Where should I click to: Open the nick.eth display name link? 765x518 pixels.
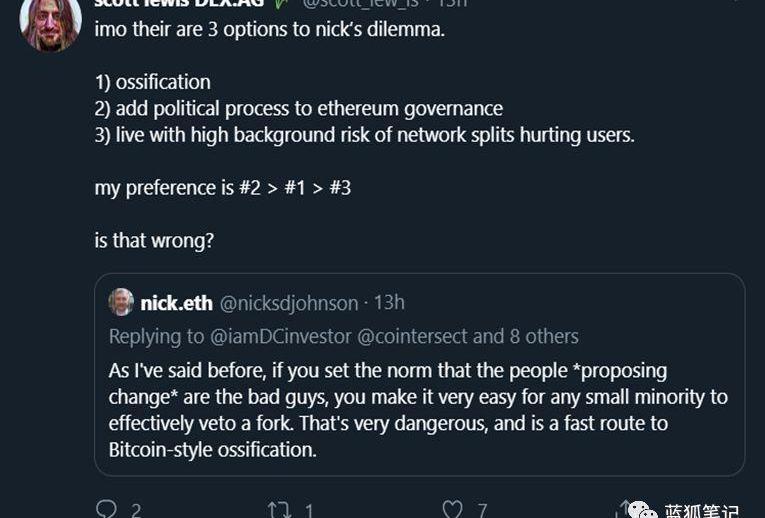(176, 303)
